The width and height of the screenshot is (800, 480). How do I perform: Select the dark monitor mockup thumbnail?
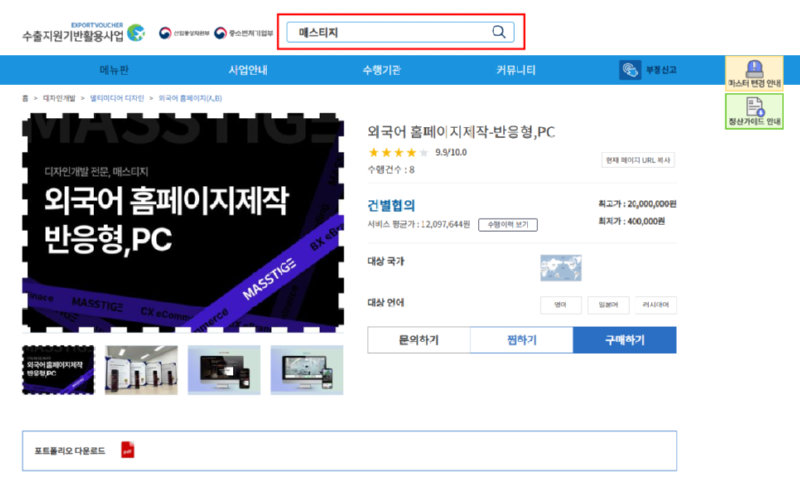(224, 370)
